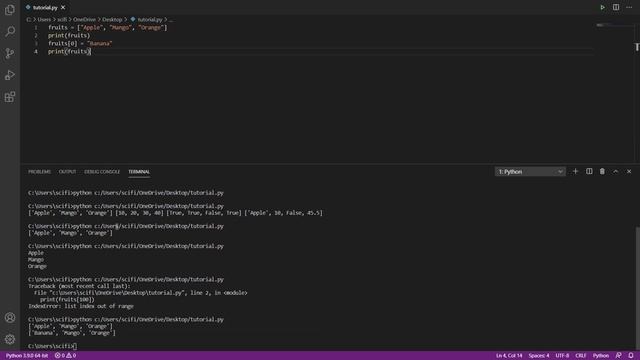Maximize the panel with the chevron up
The width and height of the screenshot is (640, 360).
[x=616, y=171]
